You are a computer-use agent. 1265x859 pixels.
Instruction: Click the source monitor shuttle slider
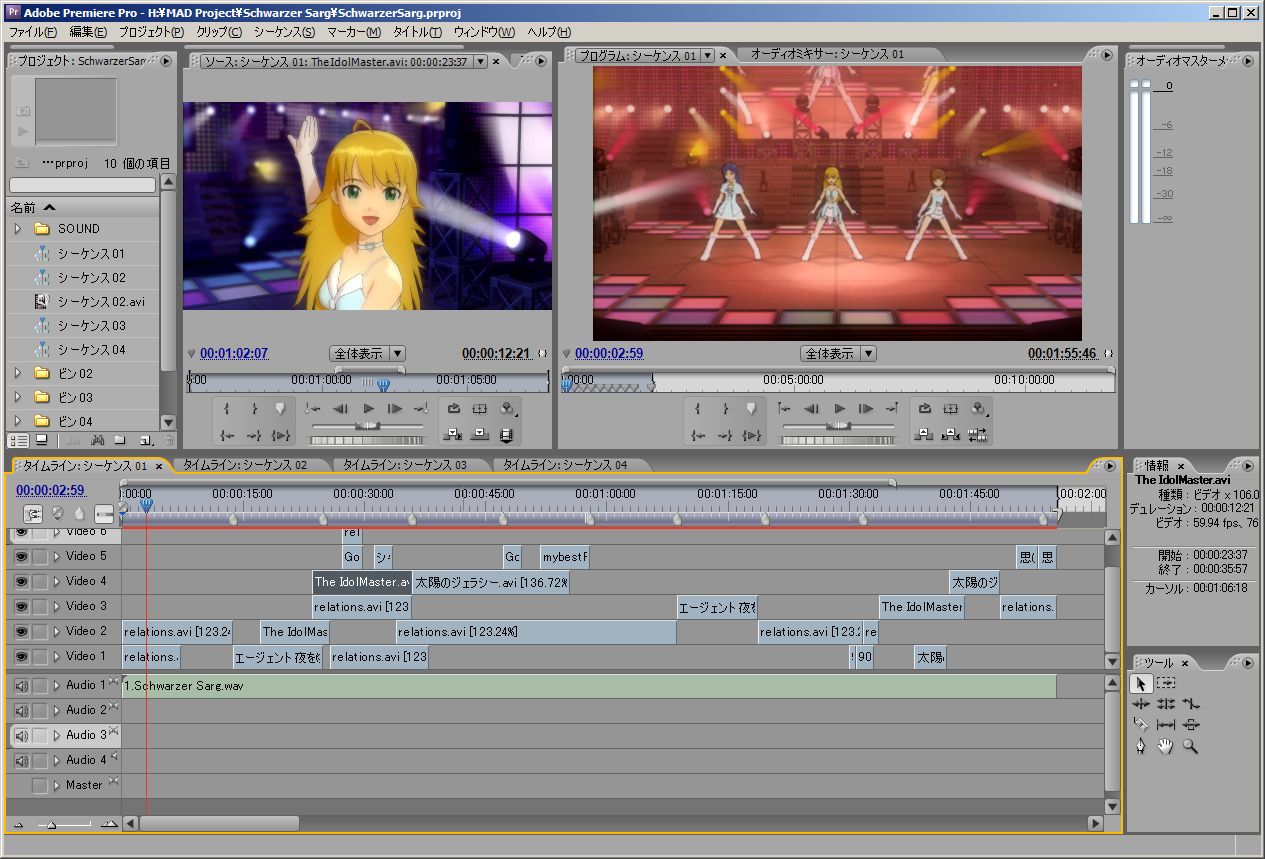pos(367,425)
